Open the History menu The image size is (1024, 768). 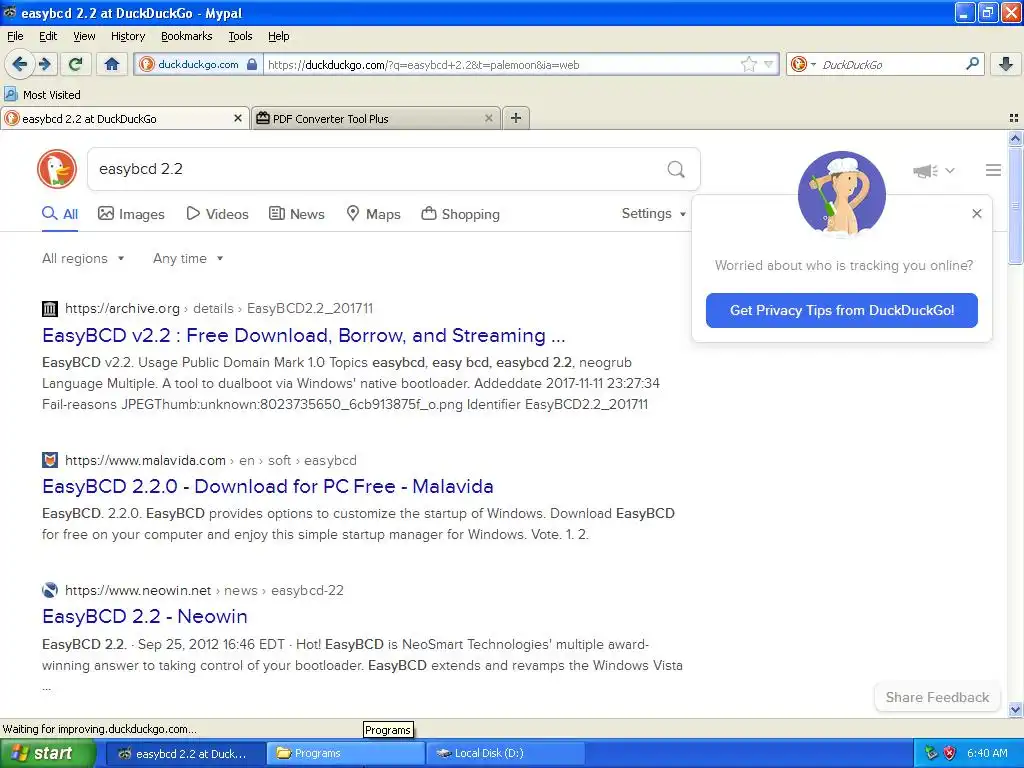[x=127, y=36]
